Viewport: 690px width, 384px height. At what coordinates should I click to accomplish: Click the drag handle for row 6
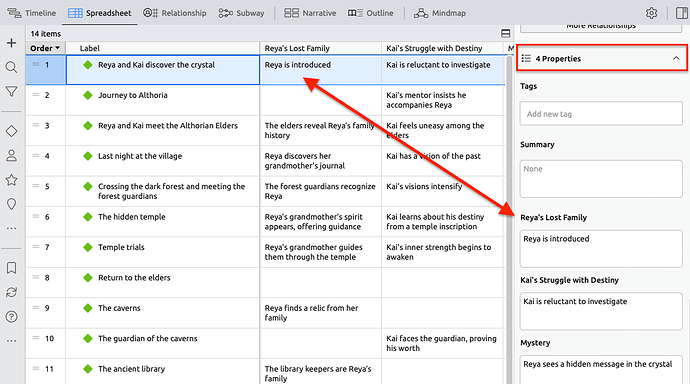[36, 216]
